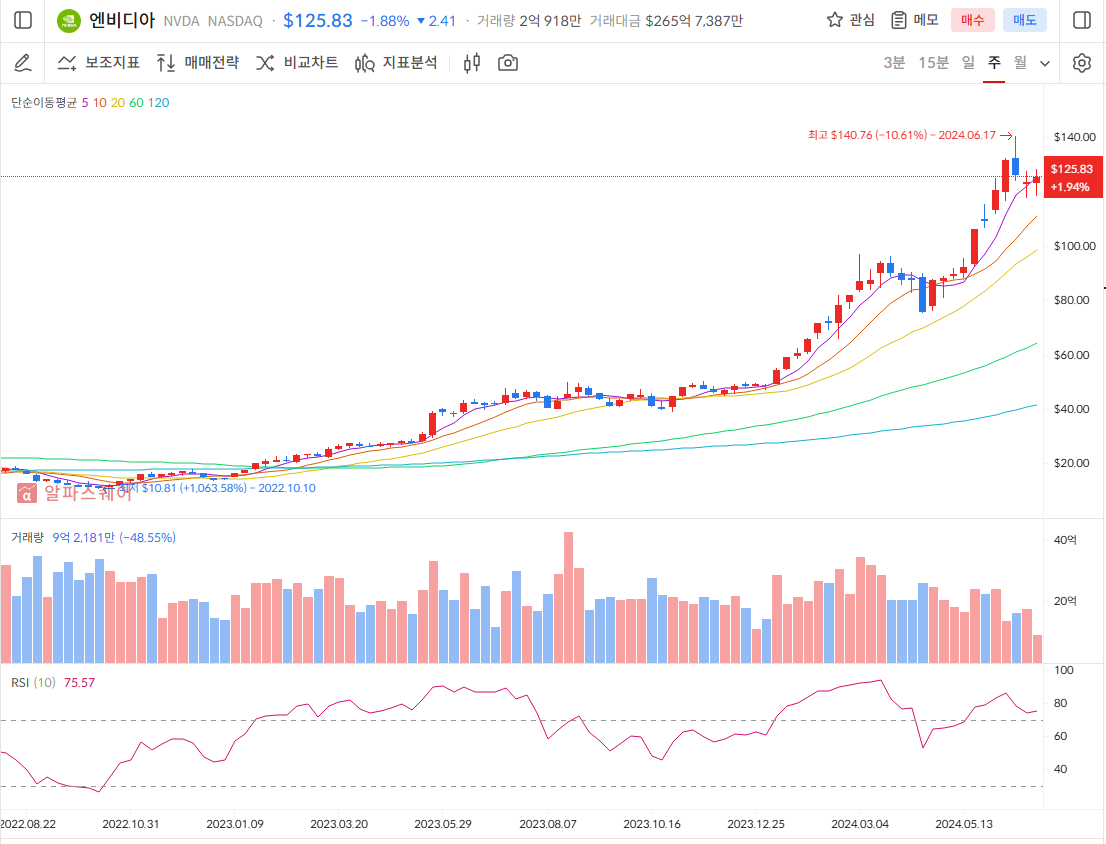Click the 2024.06.17 high blue candlestick

1016,164
